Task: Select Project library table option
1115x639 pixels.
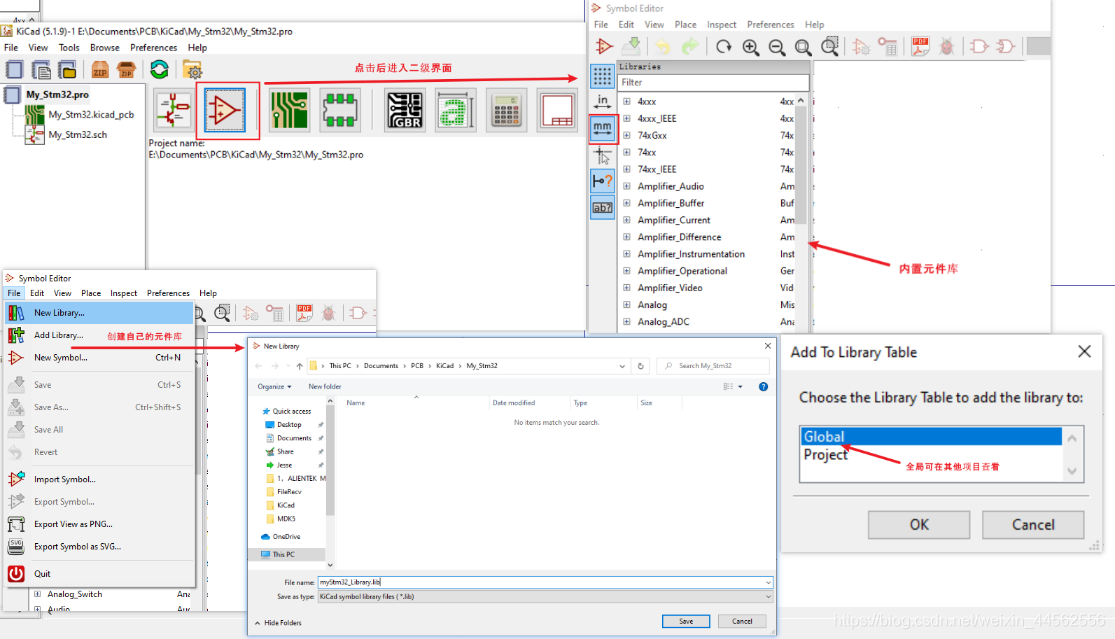Action: coord(931,455)
